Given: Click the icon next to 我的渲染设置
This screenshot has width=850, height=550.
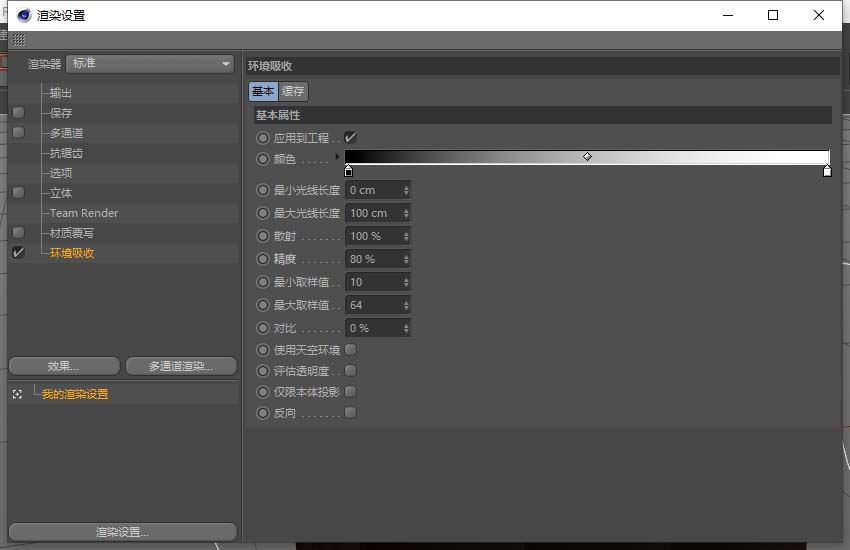Looking at the screenshot, I should click(x=17, y=394).
